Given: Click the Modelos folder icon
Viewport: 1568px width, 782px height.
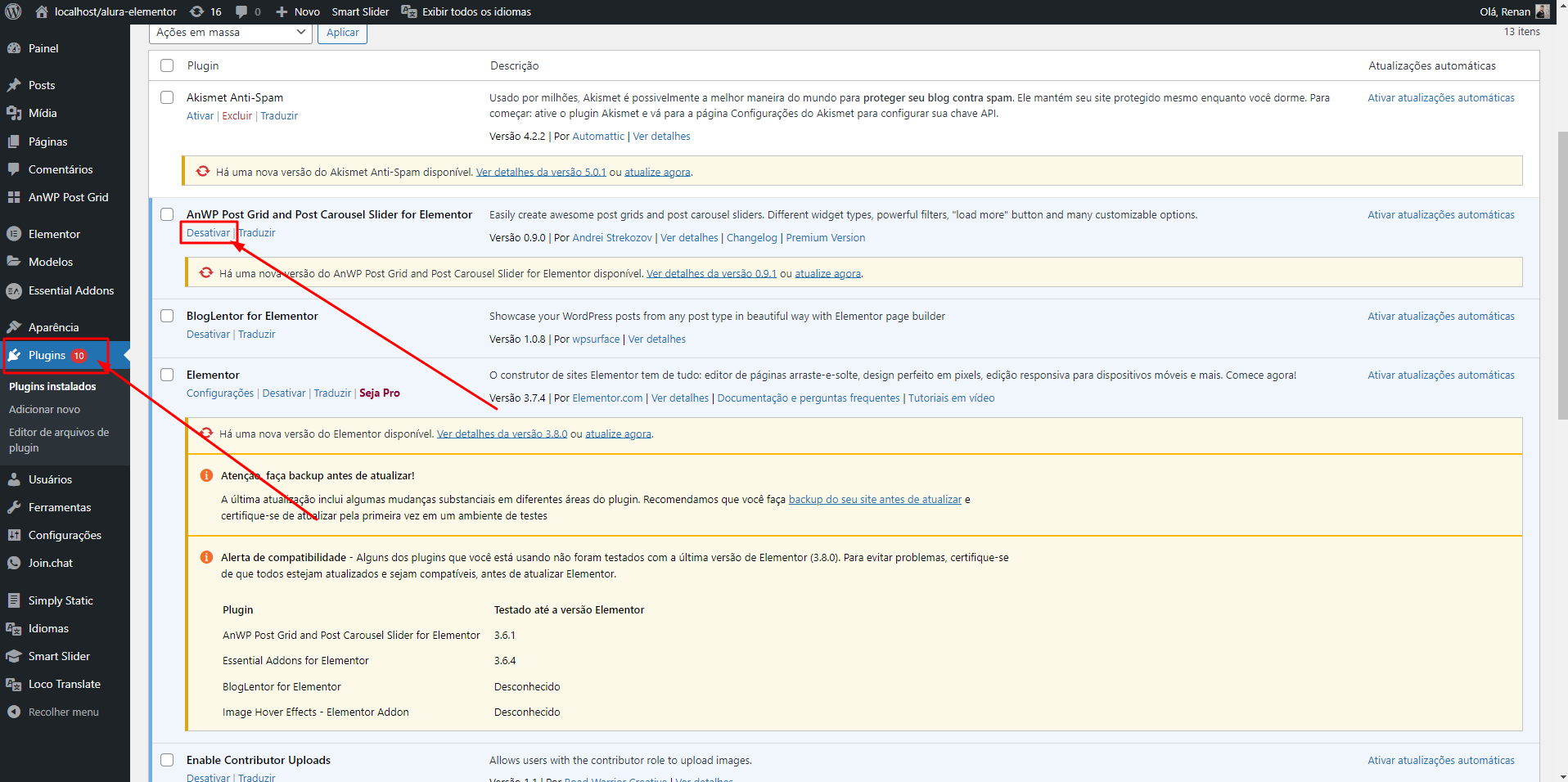Looking at the screenshot, I should tap(14, 262).
